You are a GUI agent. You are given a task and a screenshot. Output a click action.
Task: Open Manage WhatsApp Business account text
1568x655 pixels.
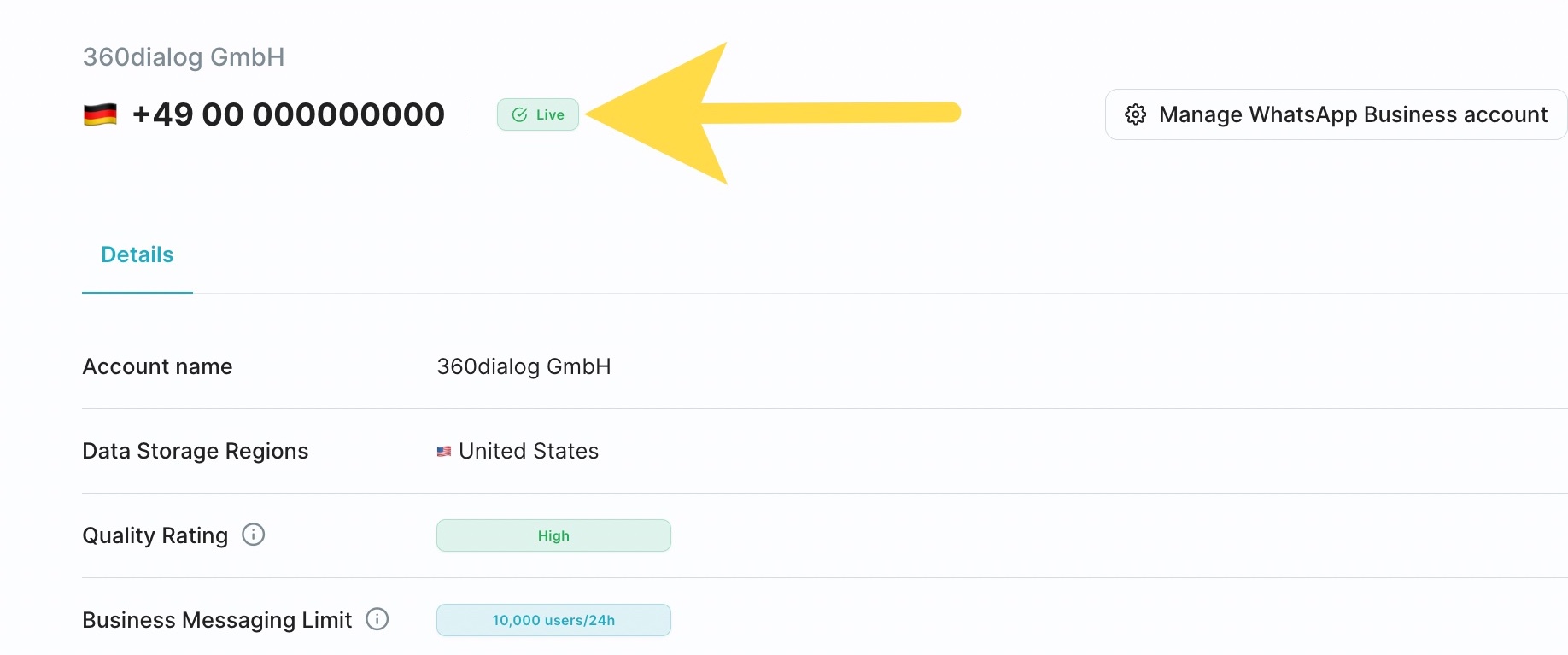pyautogui.click(x=1353, y=114)
